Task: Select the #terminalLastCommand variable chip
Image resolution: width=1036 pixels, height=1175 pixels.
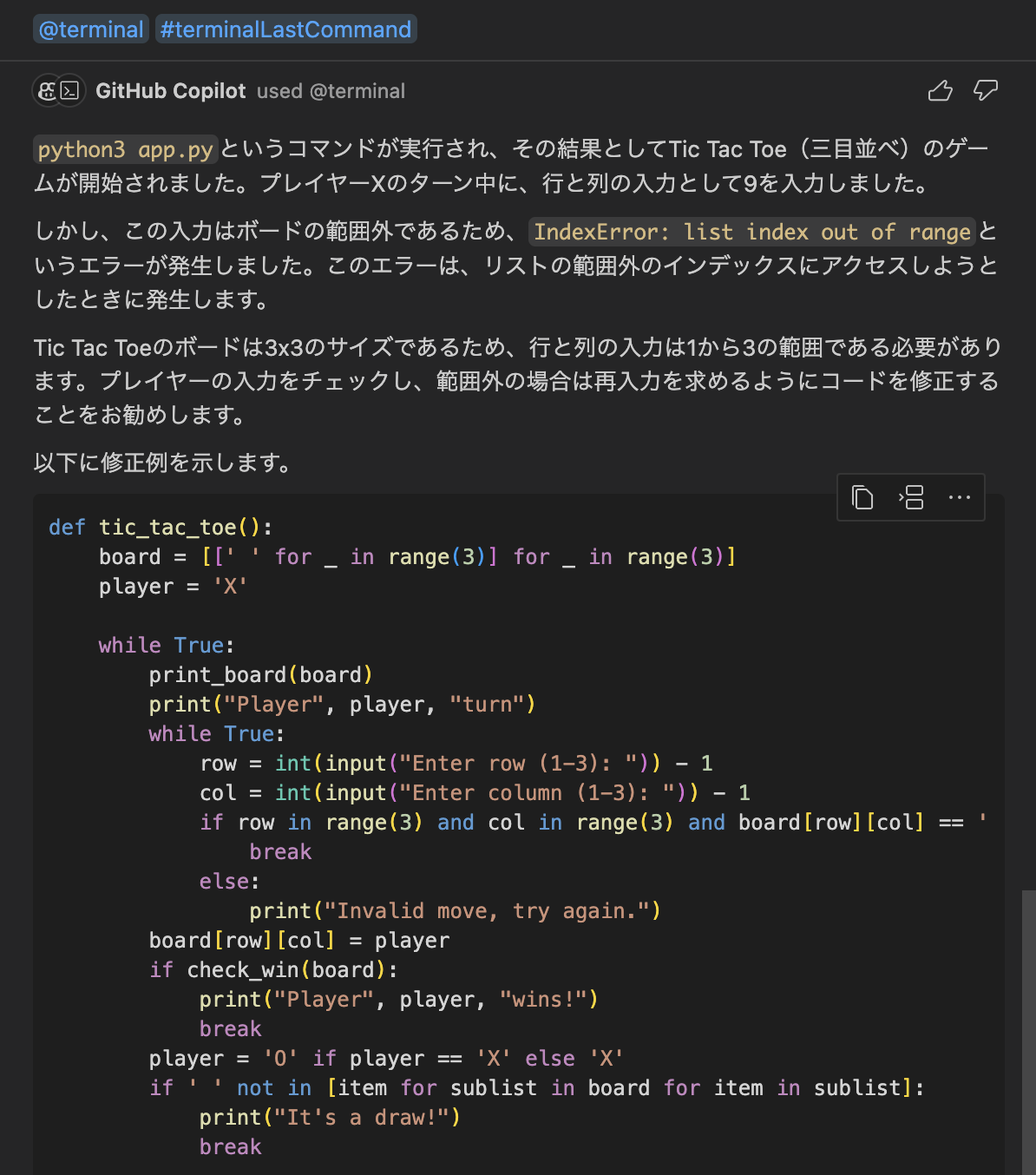Action: click(285, 28)
